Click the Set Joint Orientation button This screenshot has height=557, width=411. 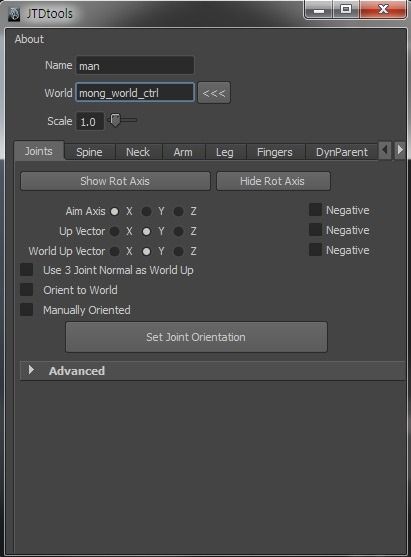(196, 337)
